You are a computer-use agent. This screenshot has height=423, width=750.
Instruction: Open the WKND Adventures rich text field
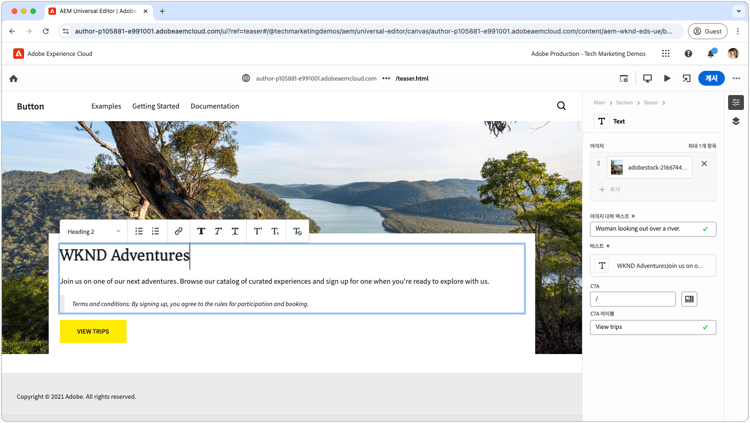[x=653, y=266]
